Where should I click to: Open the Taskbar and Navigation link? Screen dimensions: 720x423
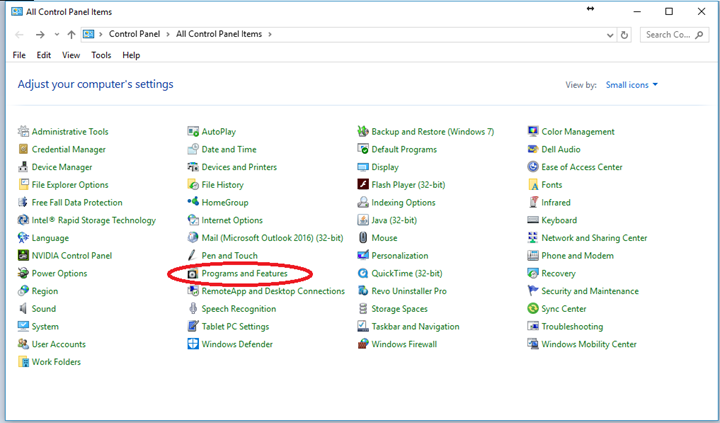(x=415, y=327)
